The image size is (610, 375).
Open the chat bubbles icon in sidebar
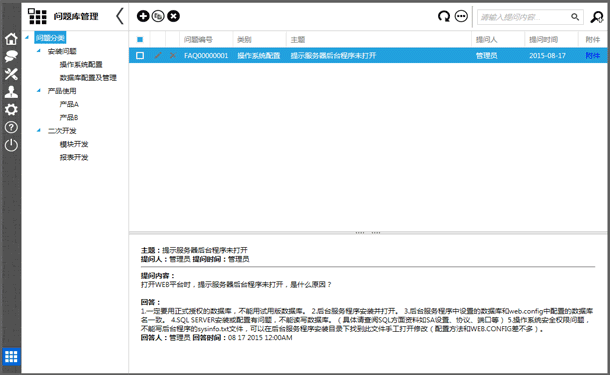click(x=11, y=56)
